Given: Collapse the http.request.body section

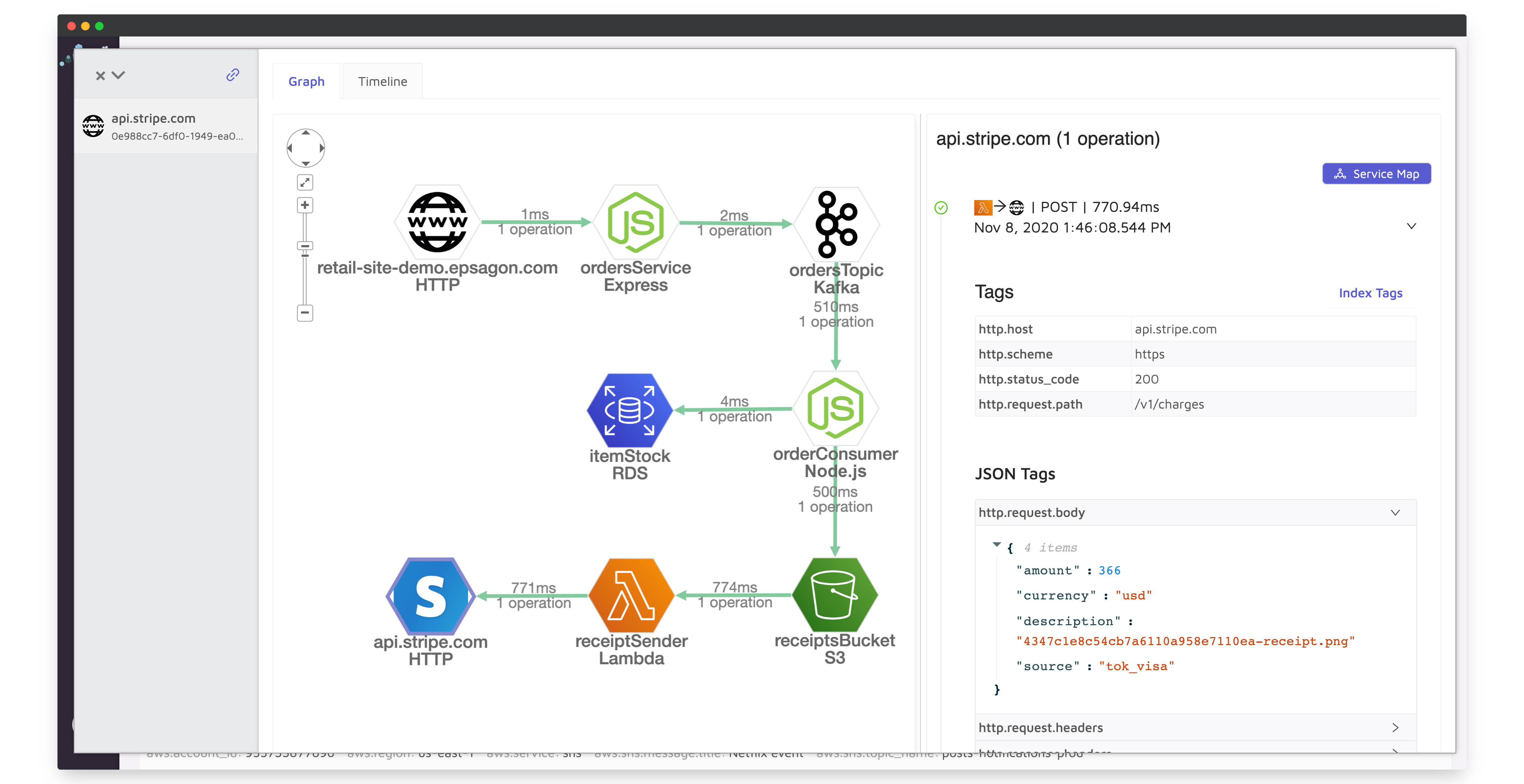Looking at the screenshot, I should click(1395, 512).
